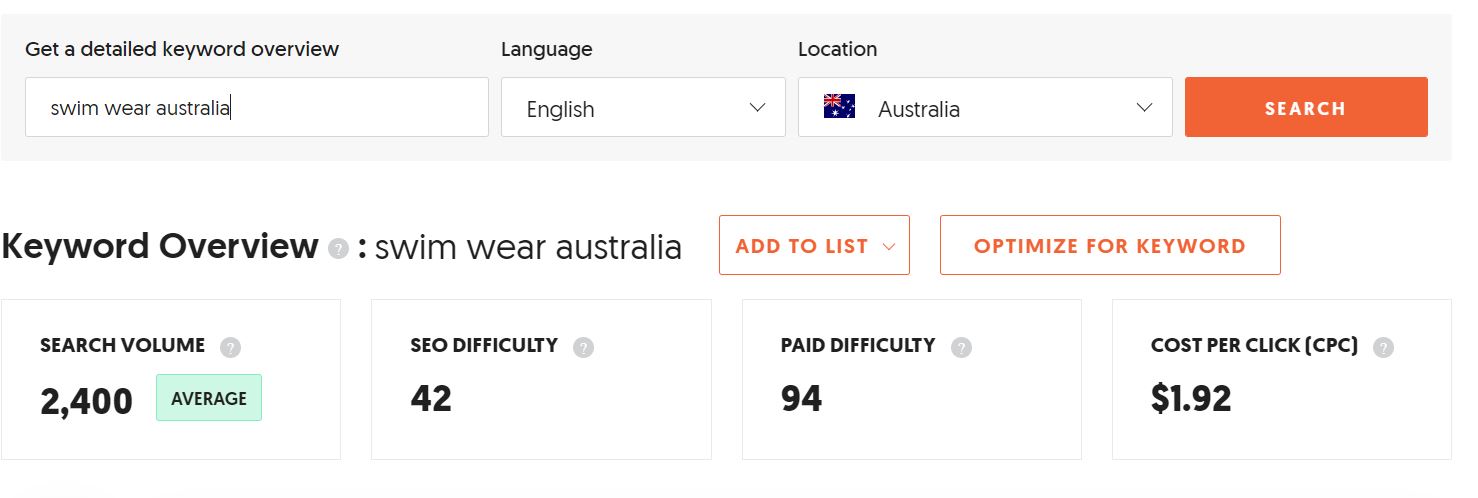Click the Cost Per Click help icon

point(1383,348)
